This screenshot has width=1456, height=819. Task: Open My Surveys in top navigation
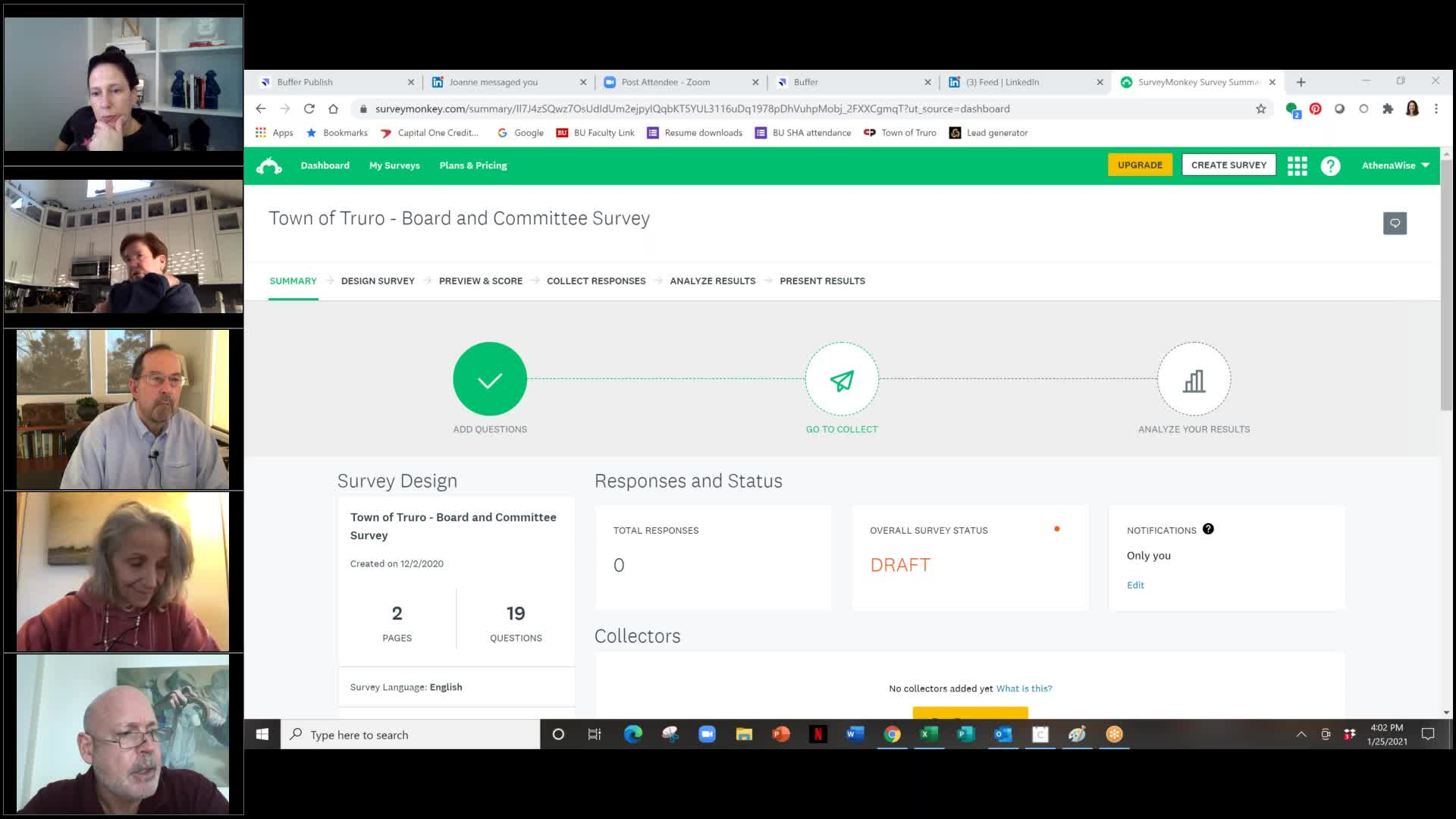394,165
